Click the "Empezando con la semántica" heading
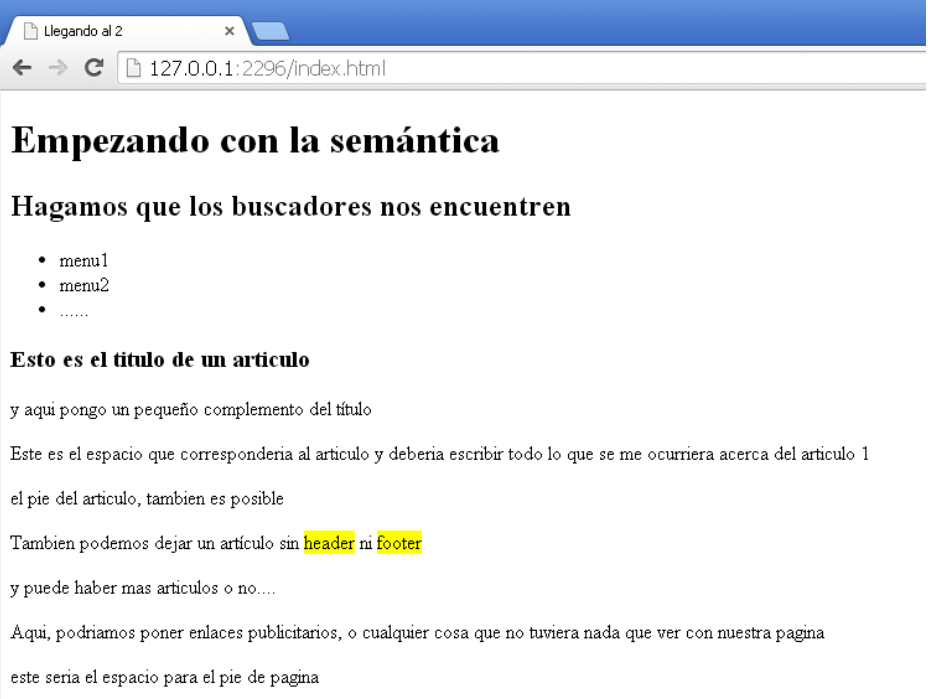The image size is (928, 699). coord(254,140)
